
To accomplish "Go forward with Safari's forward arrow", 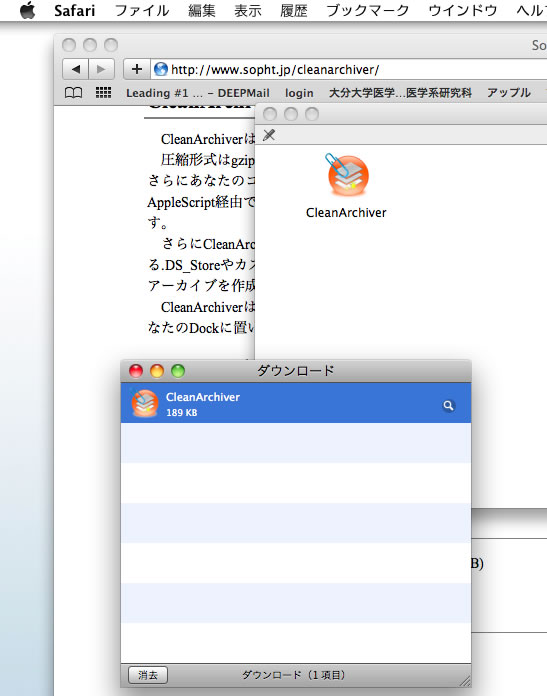I will [102, 69].
